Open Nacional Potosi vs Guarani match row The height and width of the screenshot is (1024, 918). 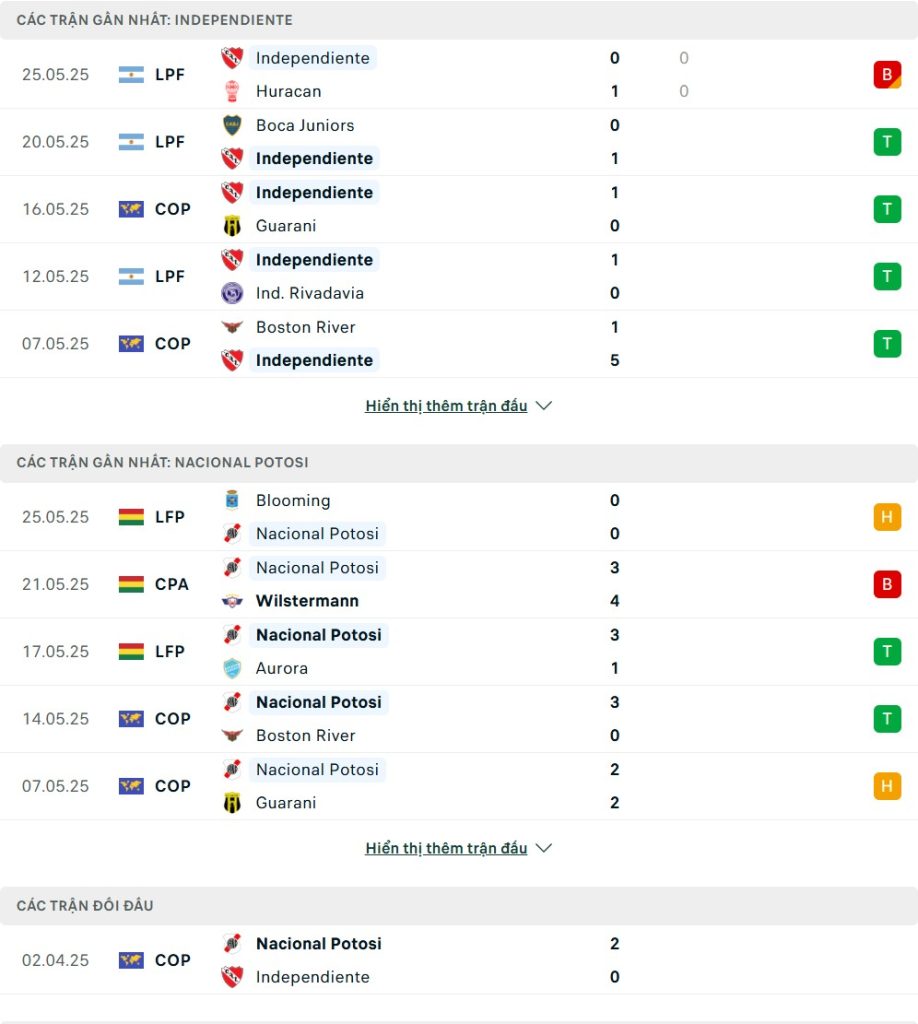click(x=459, y=786)
